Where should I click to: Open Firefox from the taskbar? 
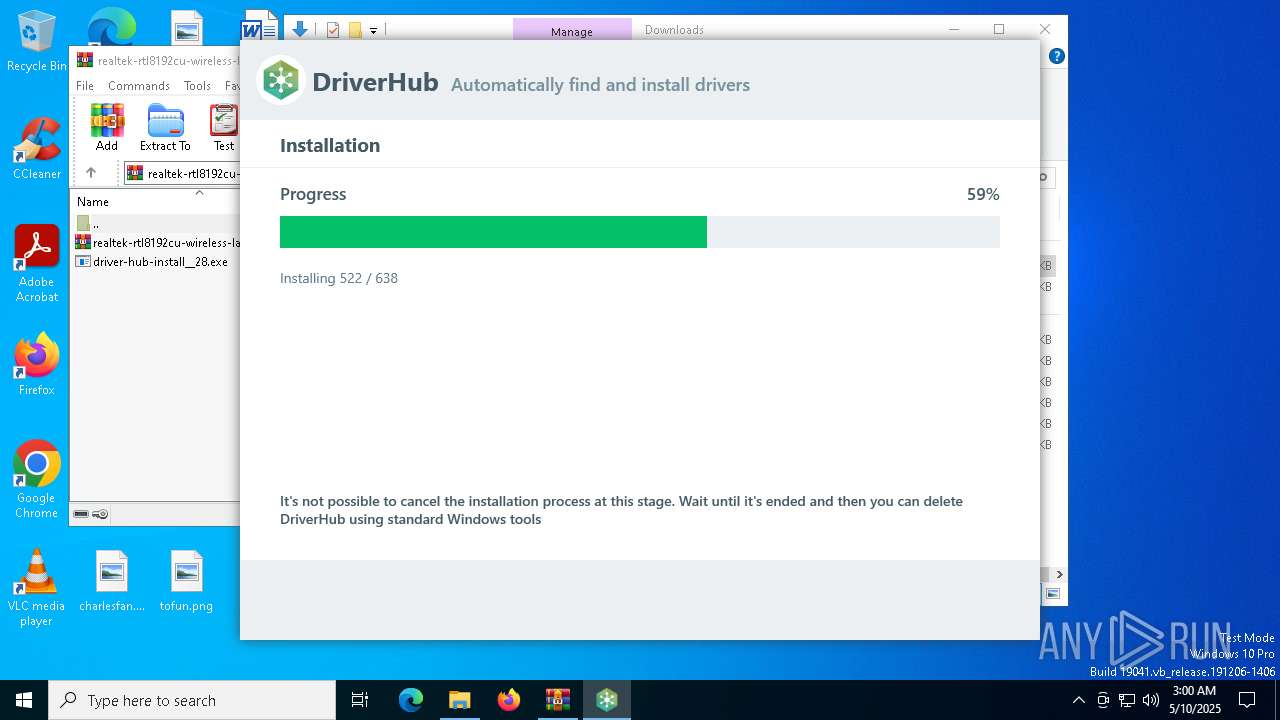click(509, 700)
